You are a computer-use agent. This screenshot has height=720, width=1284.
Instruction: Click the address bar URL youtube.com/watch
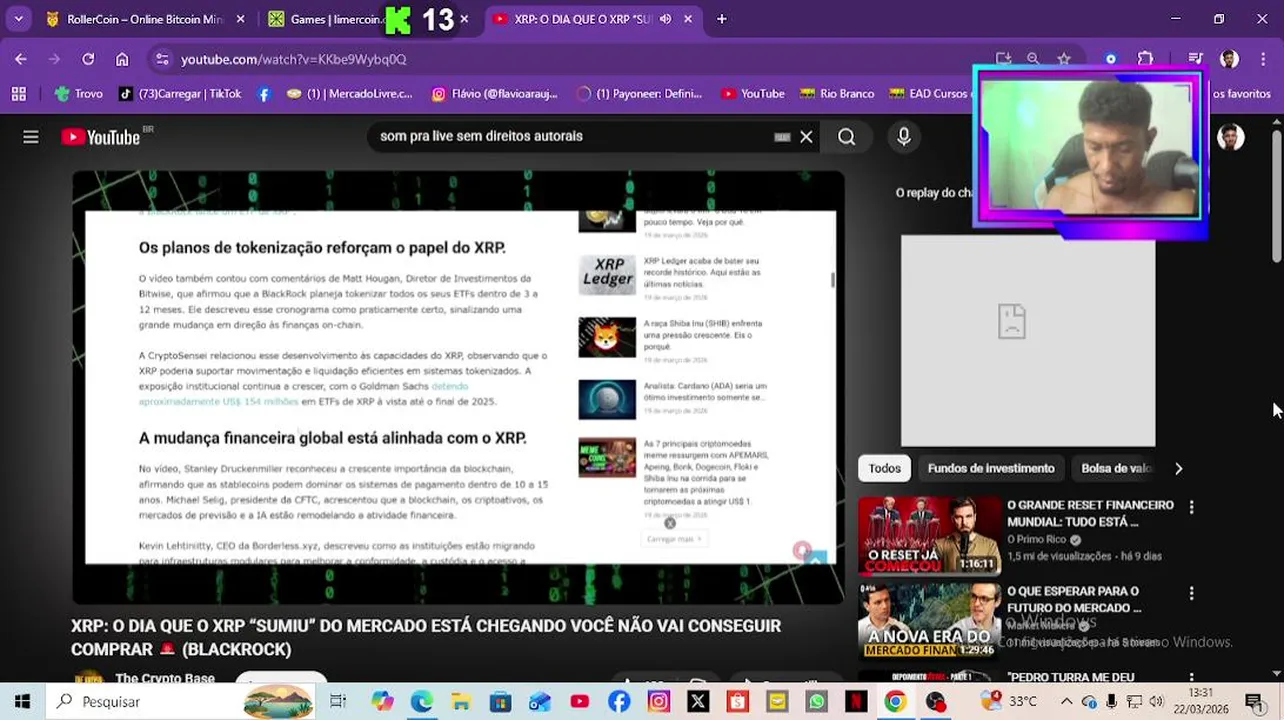point(293,59)
